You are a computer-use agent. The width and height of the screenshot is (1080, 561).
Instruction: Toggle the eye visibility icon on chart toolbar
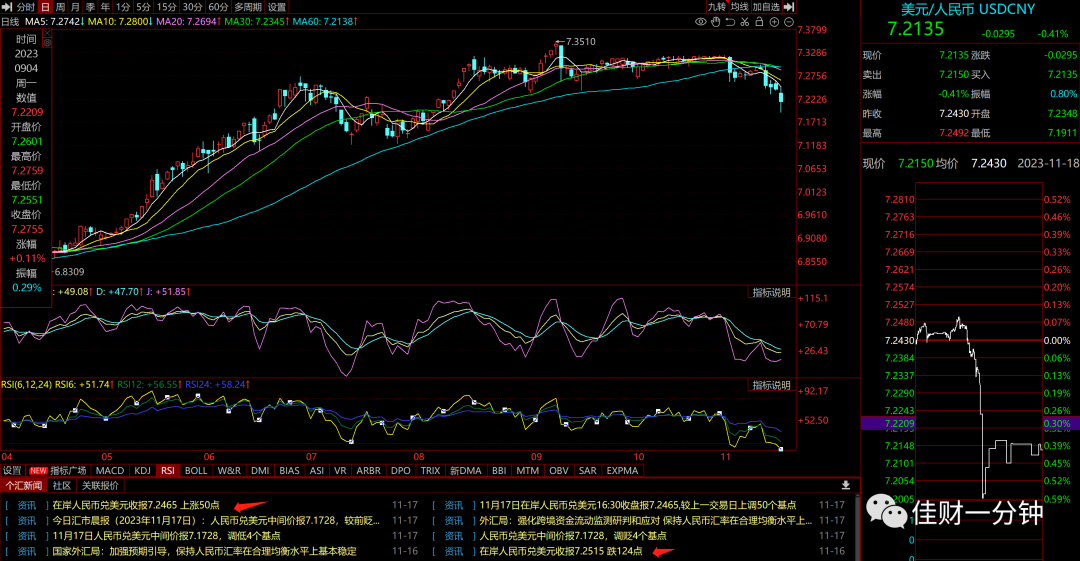point(700,22)
